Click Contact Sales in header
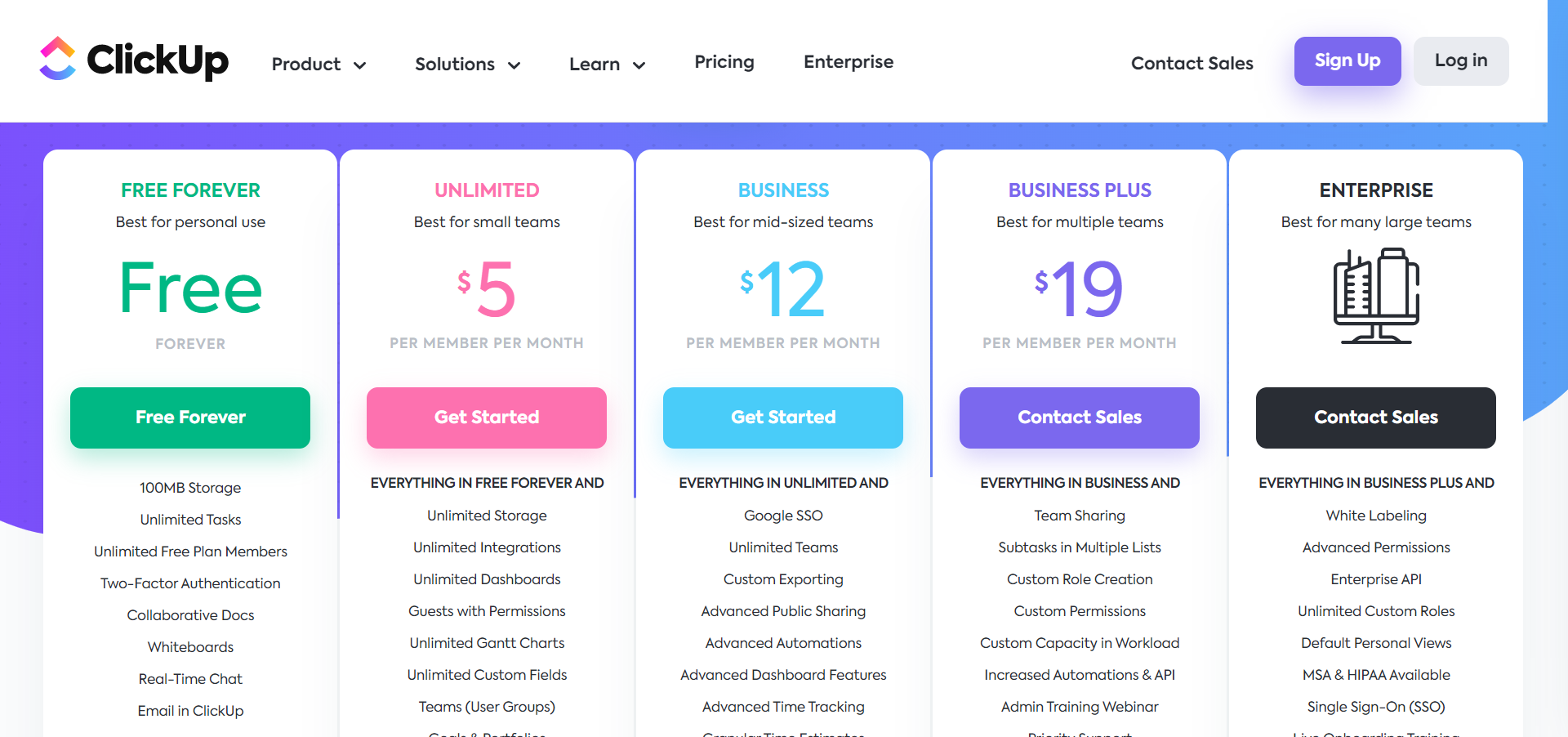1568x737 pixels. [x=1192, y=63]
